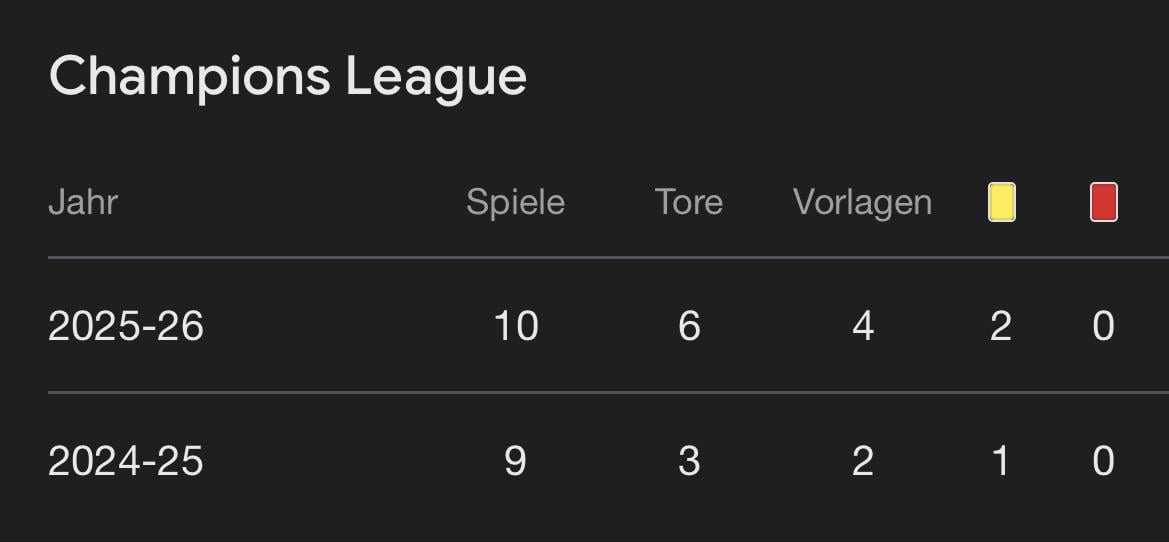
Task: Click the Tore value 6 for 2025-26
Action: (689, 326)
